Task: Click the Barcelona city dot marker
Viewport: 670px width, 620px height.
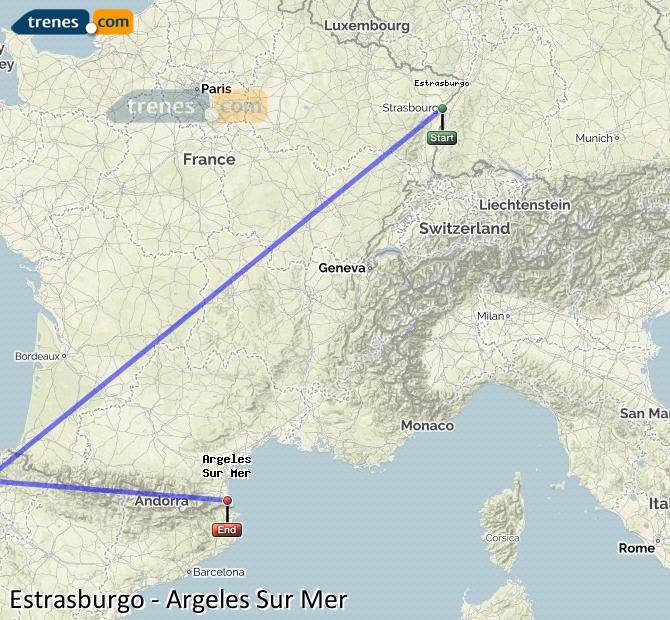Action: click(189, 572)
